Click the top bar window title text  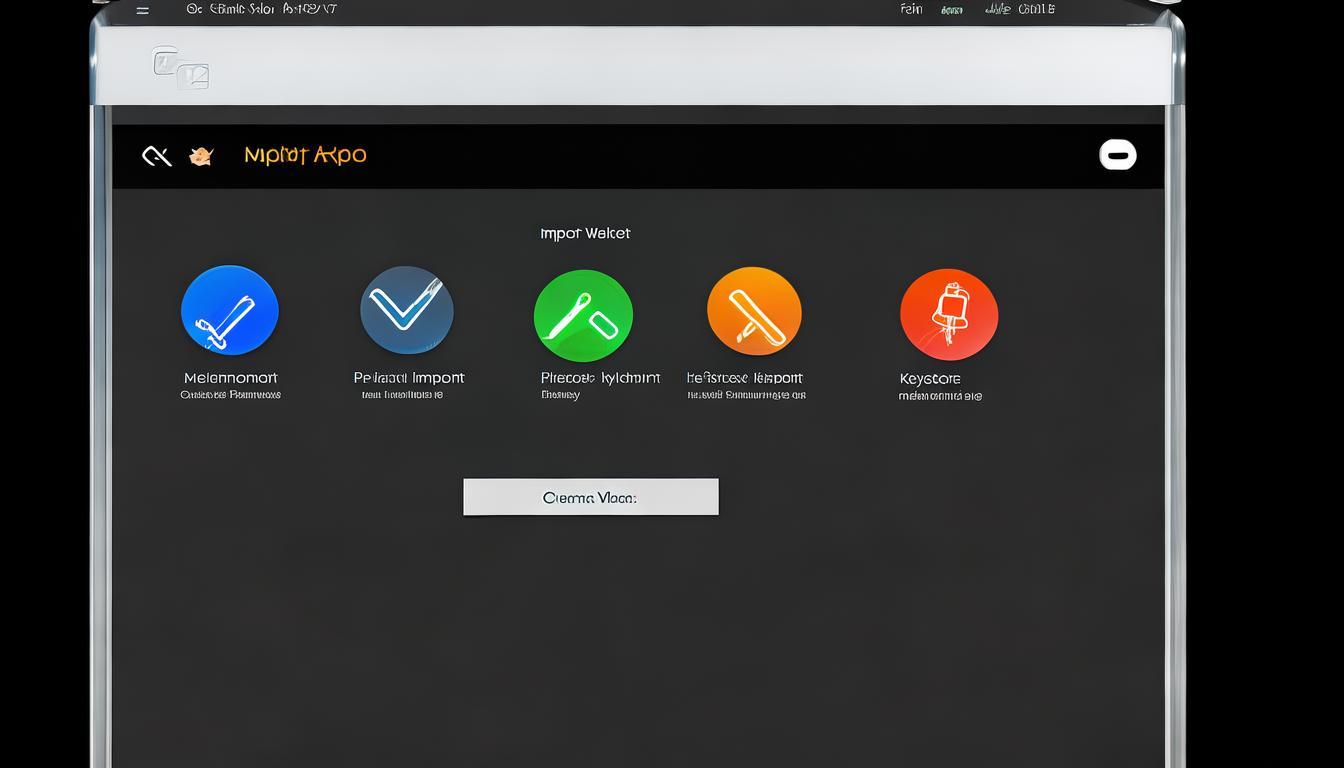(261, 9)
